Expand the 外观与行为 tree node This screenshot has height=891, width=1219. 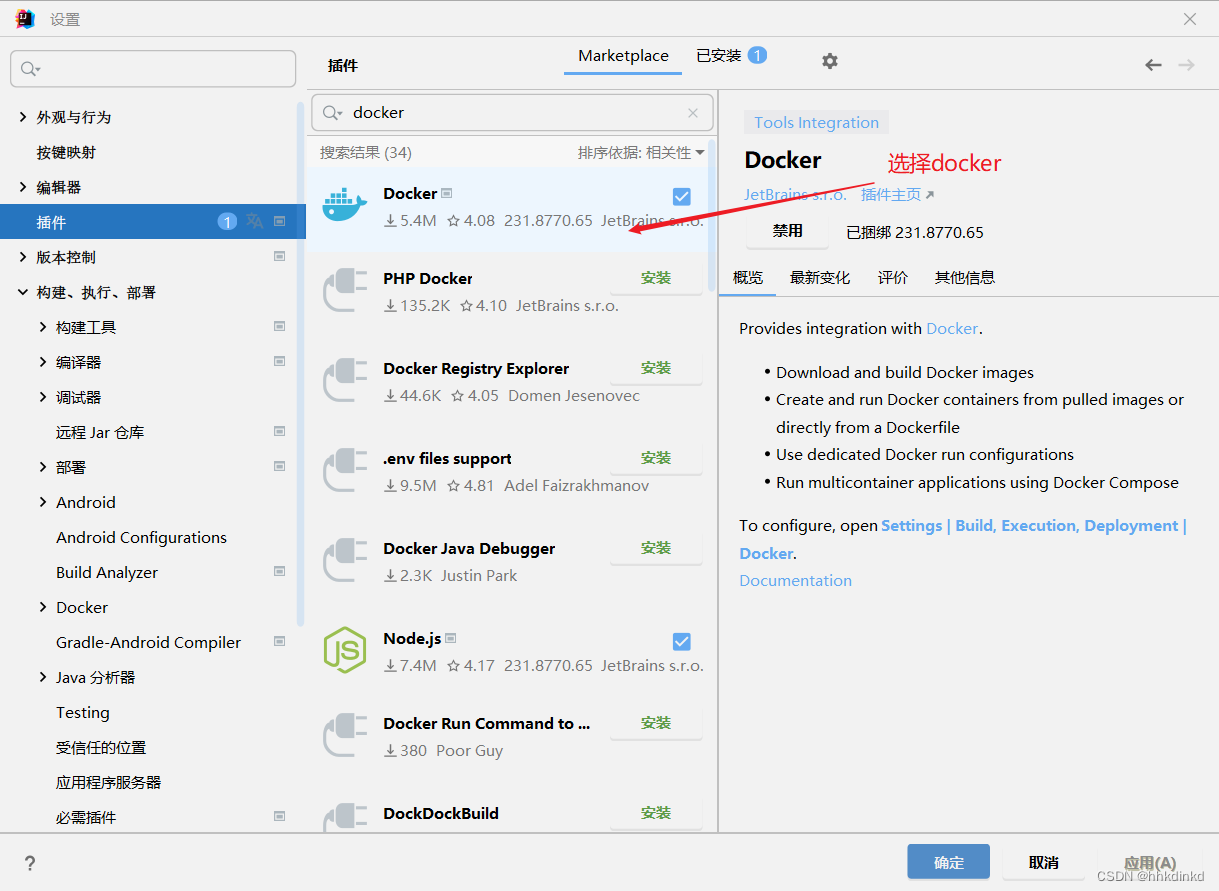click(23, 117)
